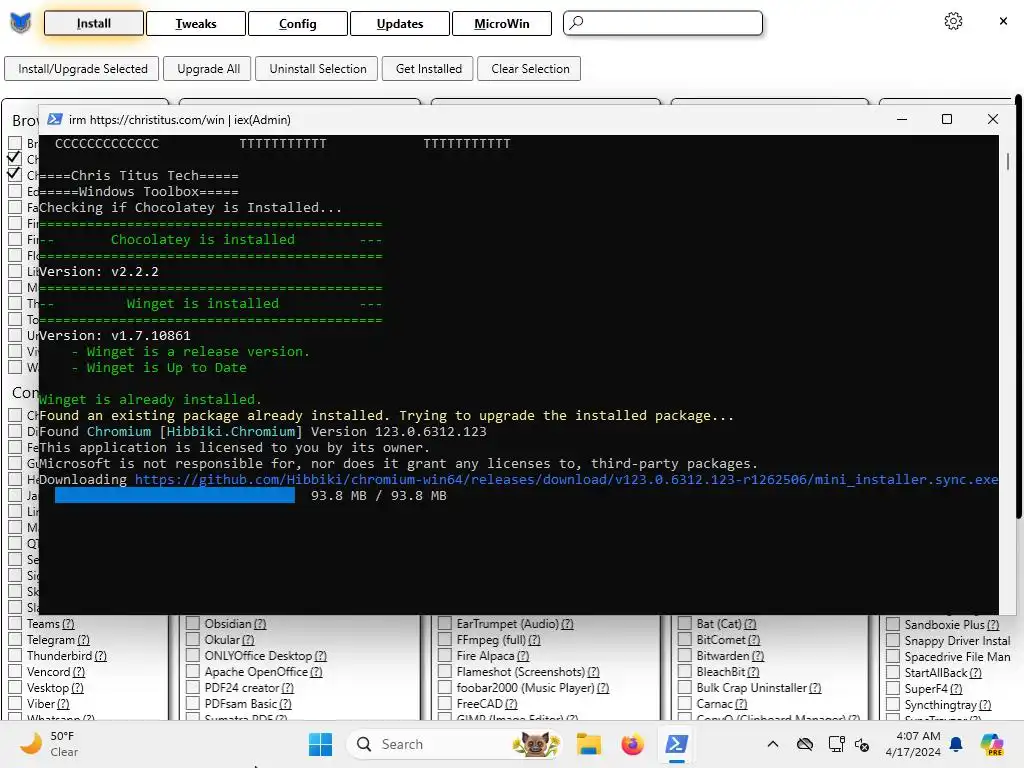Click the Clear Selection button
Screen dimensions: 1024x768
529,69
